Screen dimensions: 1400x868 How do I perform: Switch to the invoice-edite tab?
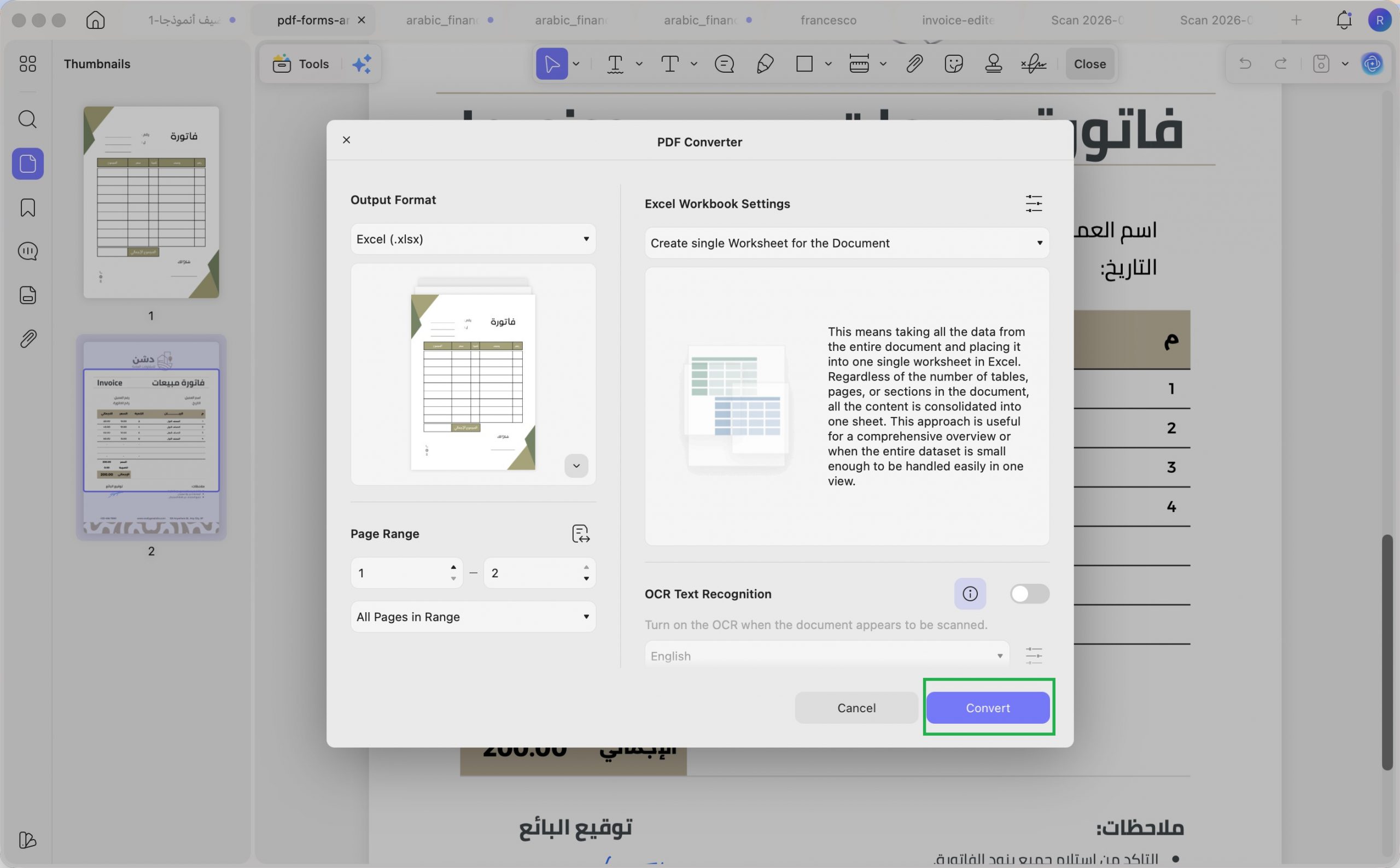tap(957, 20)
